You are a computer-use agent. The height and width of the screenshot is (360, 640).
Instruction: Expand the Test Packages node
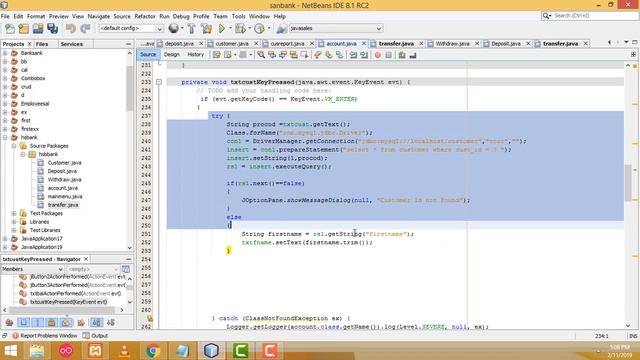pyautogui.click(x=14, y=213)
